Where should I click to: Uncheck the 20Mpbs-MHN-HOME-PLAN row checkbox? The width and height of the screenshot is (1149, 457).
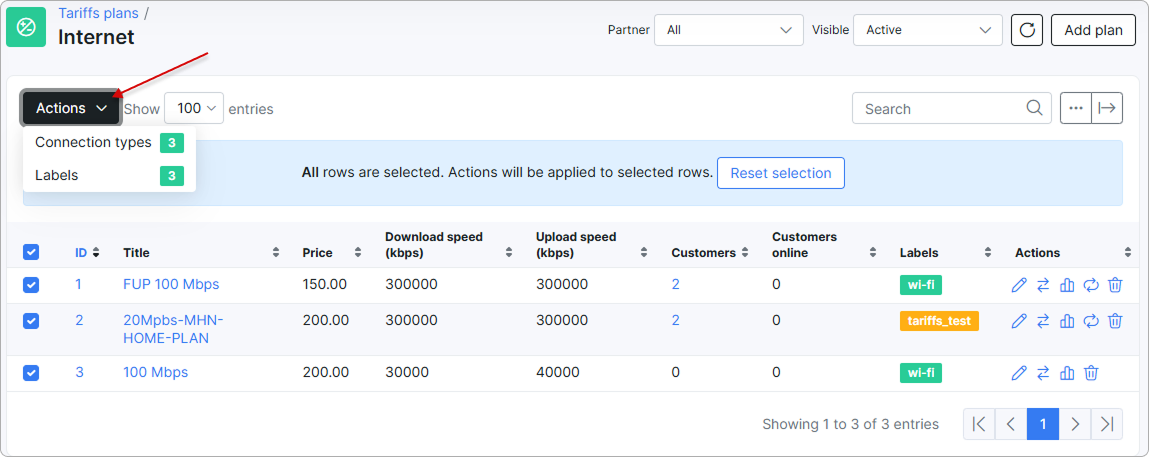[31, 321]
